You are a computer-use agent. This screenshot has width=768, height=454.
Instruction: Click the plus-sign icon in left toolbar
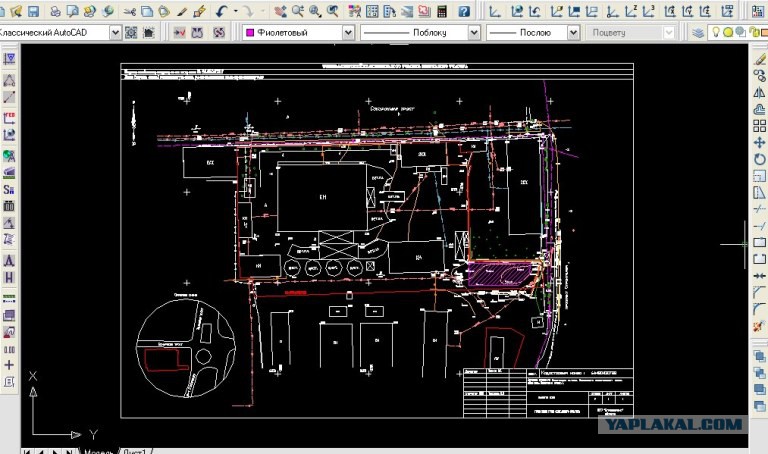[x=9, y=365]
